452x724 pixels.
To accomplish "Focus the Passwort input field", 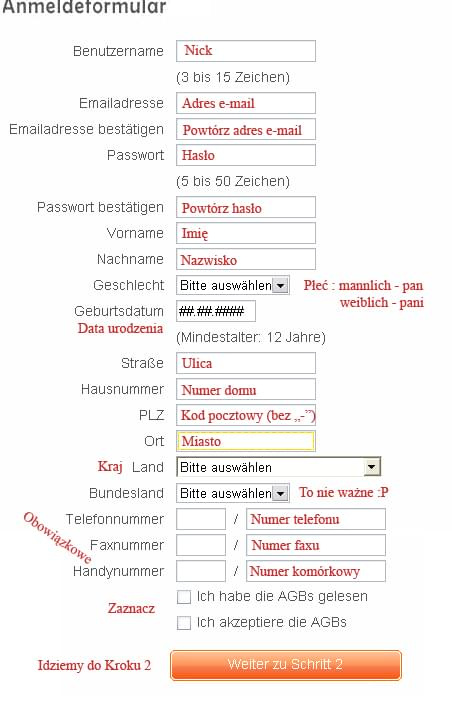I will click(246, 155).
